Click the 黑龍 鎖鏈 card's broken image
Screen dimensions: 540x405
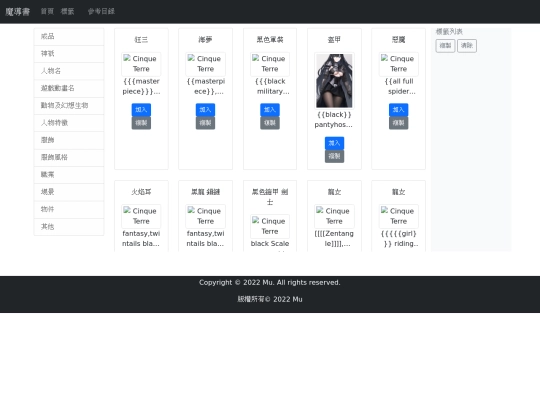click(x=205, y=216)
